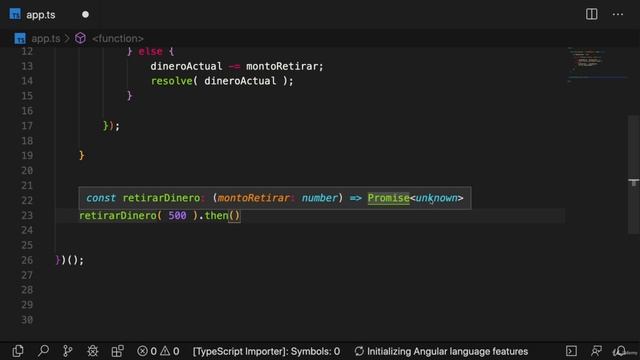
Task: Click the <function> breadcrumb item
Action: click(118, 39)
